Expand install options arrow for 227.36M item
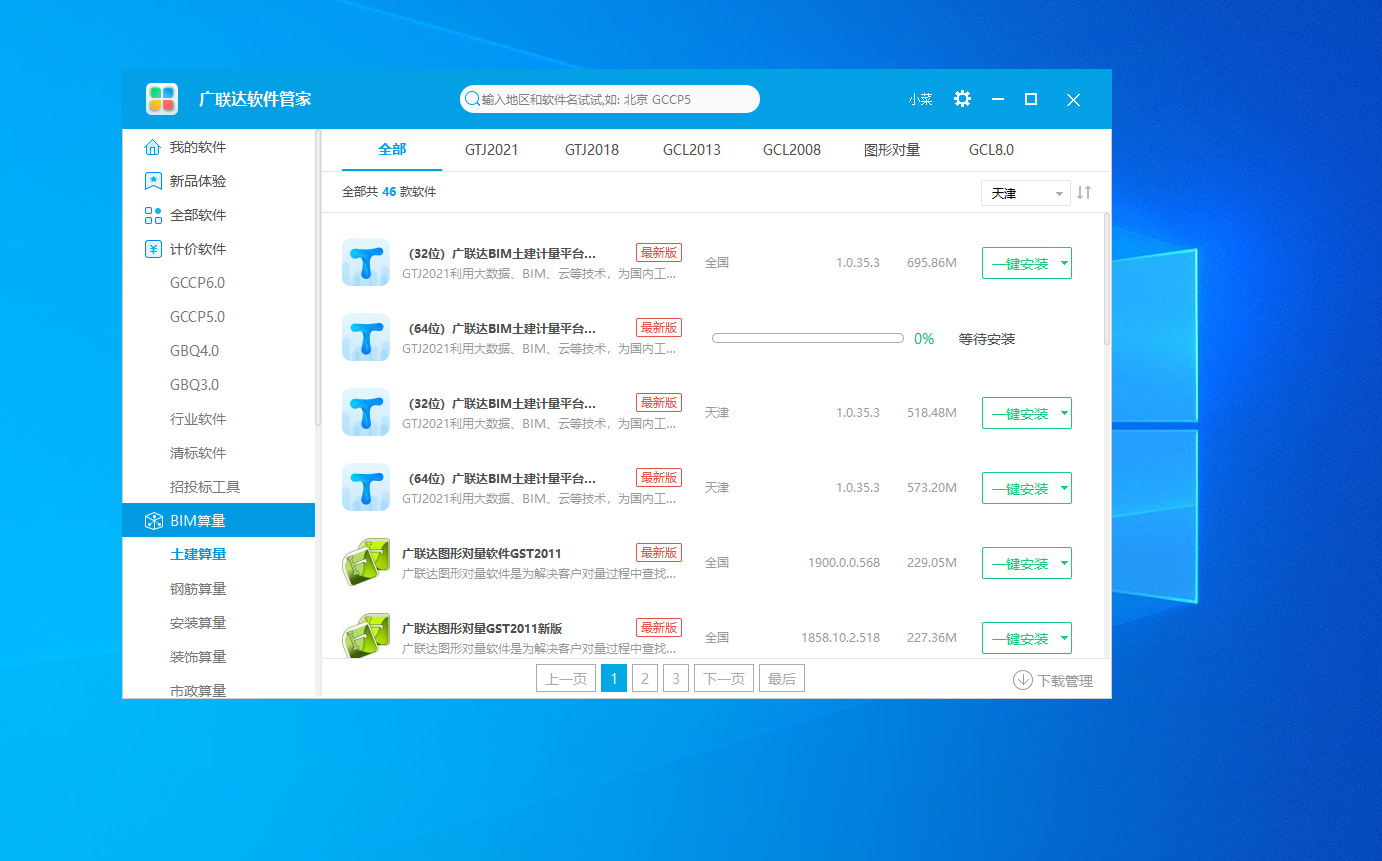Screen dimensions: 1382x861 1064,638
